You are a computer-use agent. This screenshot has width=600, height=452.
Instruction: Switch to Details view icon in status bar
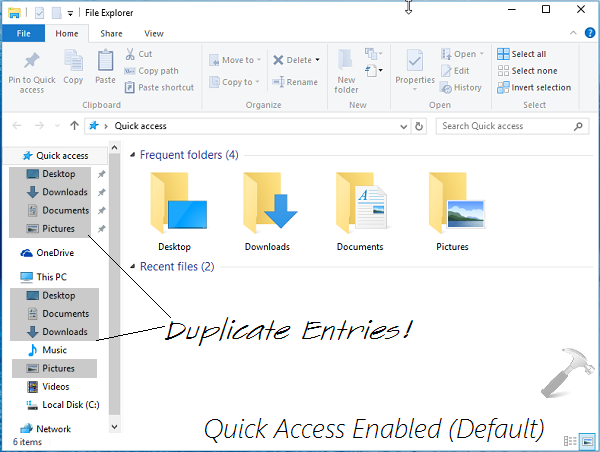pos(570,441)
